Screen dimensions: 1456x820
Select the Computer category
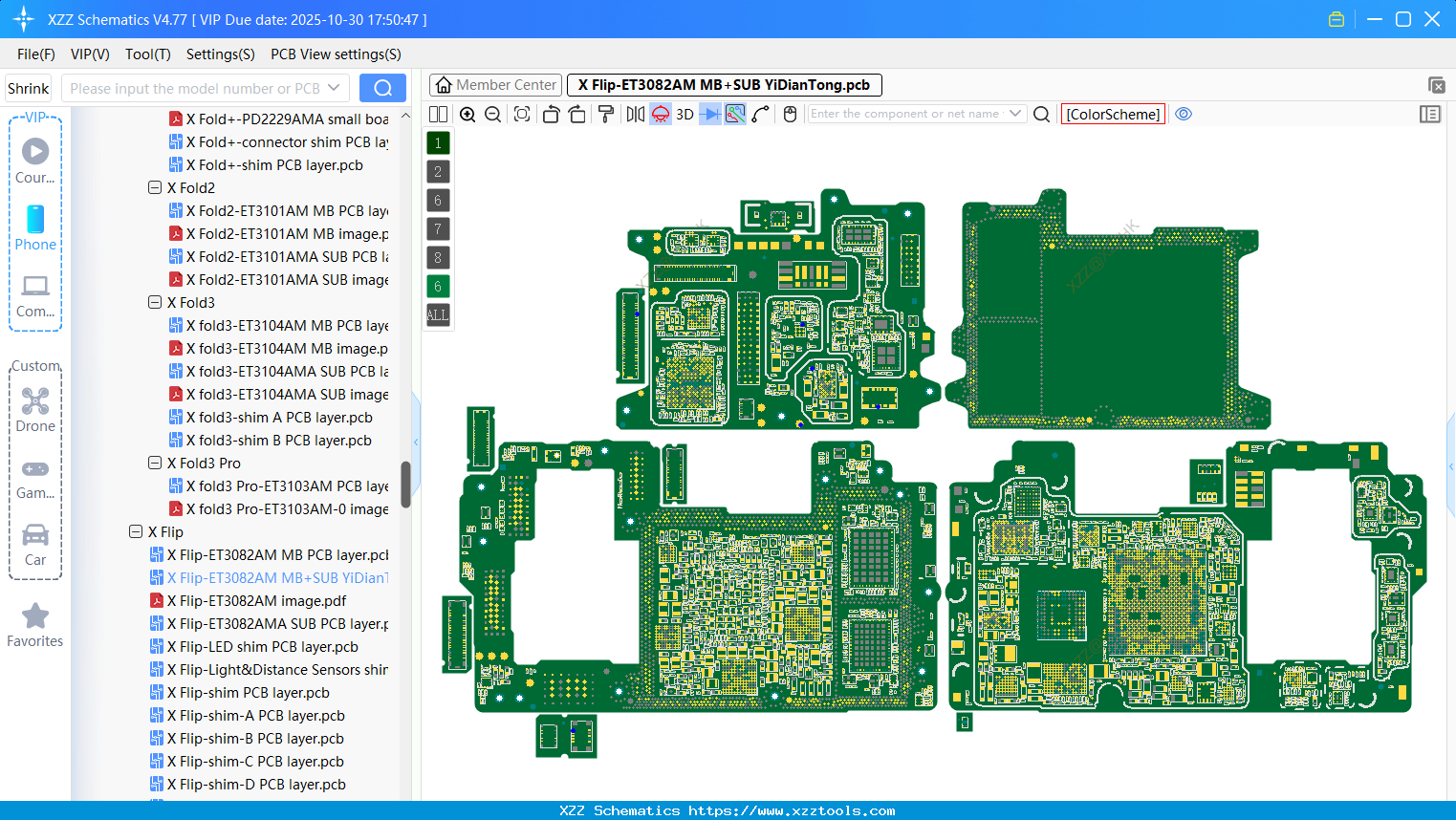coord(35,295)
